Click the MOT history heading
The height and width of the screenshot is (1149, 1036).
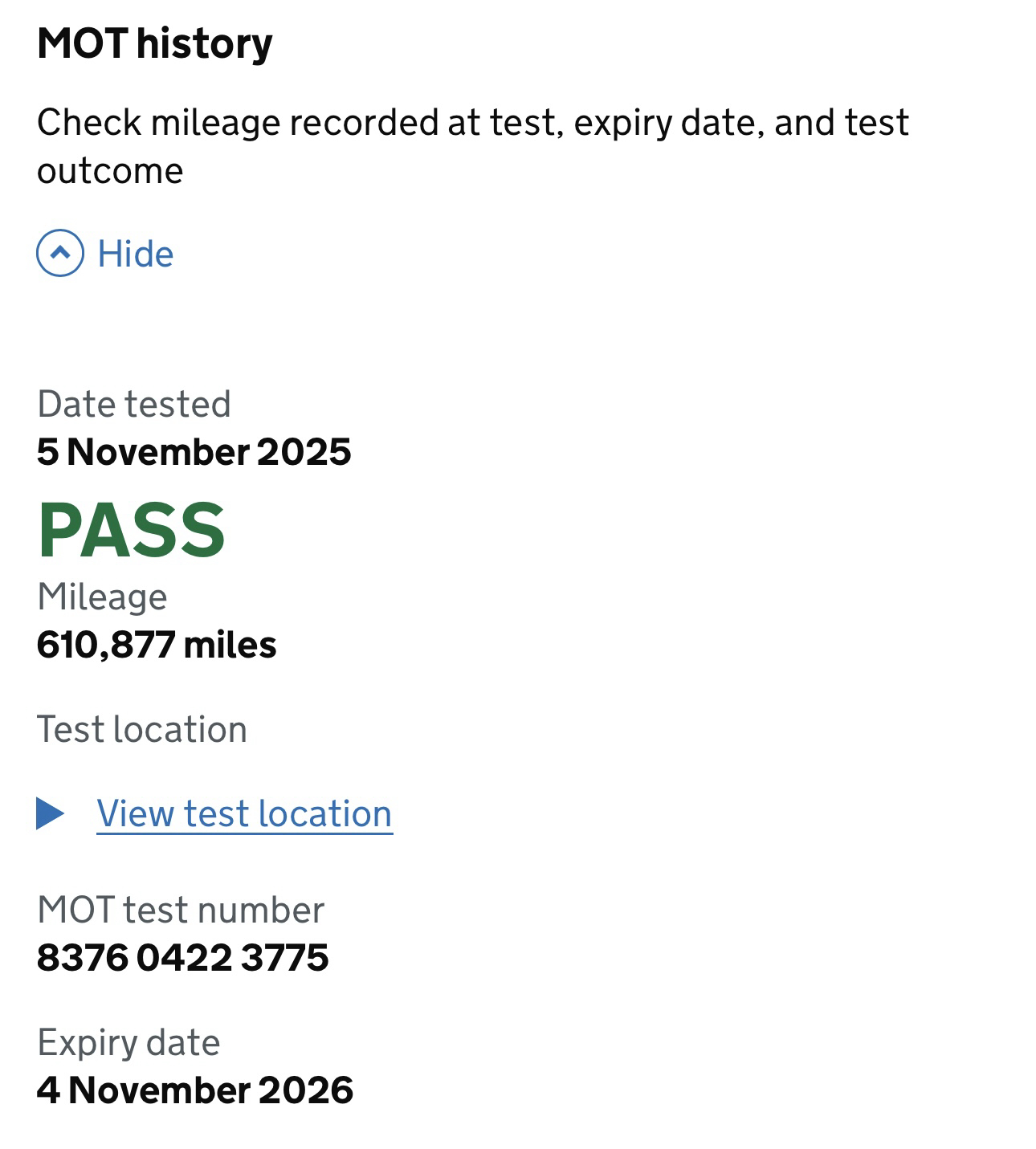tap(155, 43)
